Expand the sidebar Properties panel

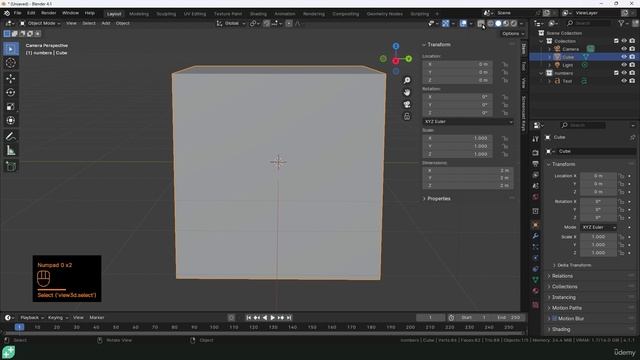point(438,199)
